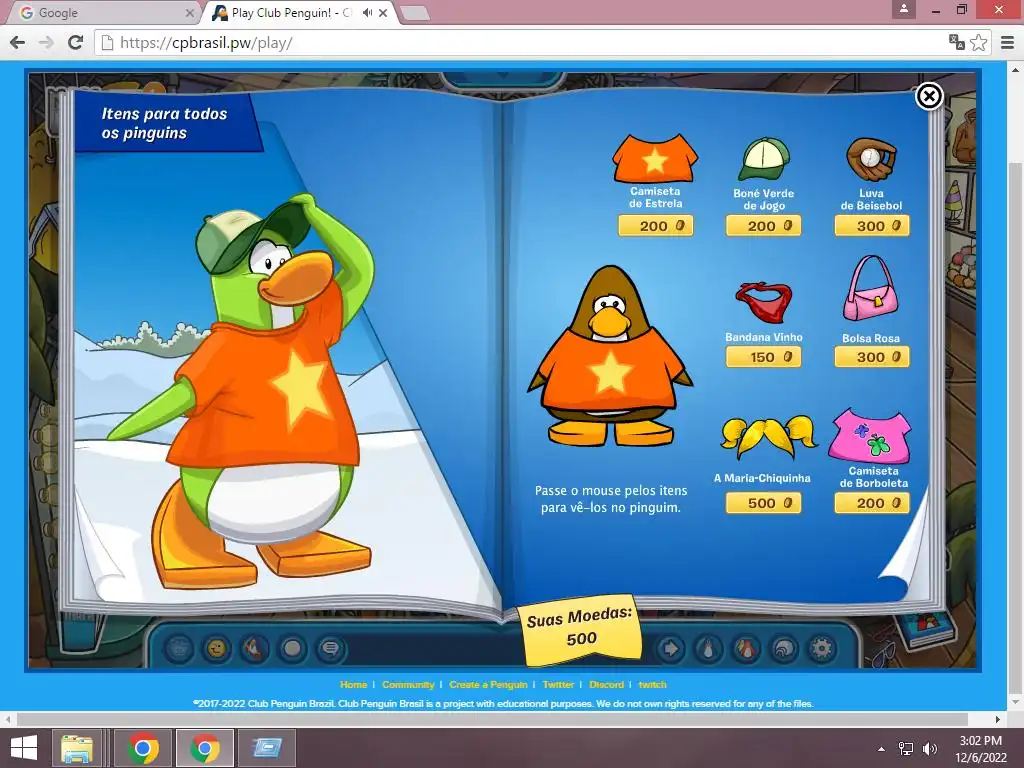The image size is (1024, 768).
Task: Mute audio on the Club Penguin tab
Action: pyautogui.click(x=368, y=12)
